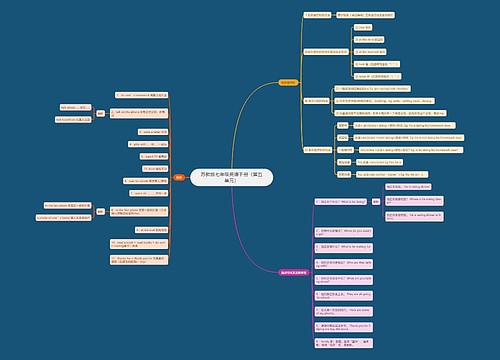Select the 'What is he doing?' sentence node
Screen dimensions: 500x360
click(x=341, y=202)
